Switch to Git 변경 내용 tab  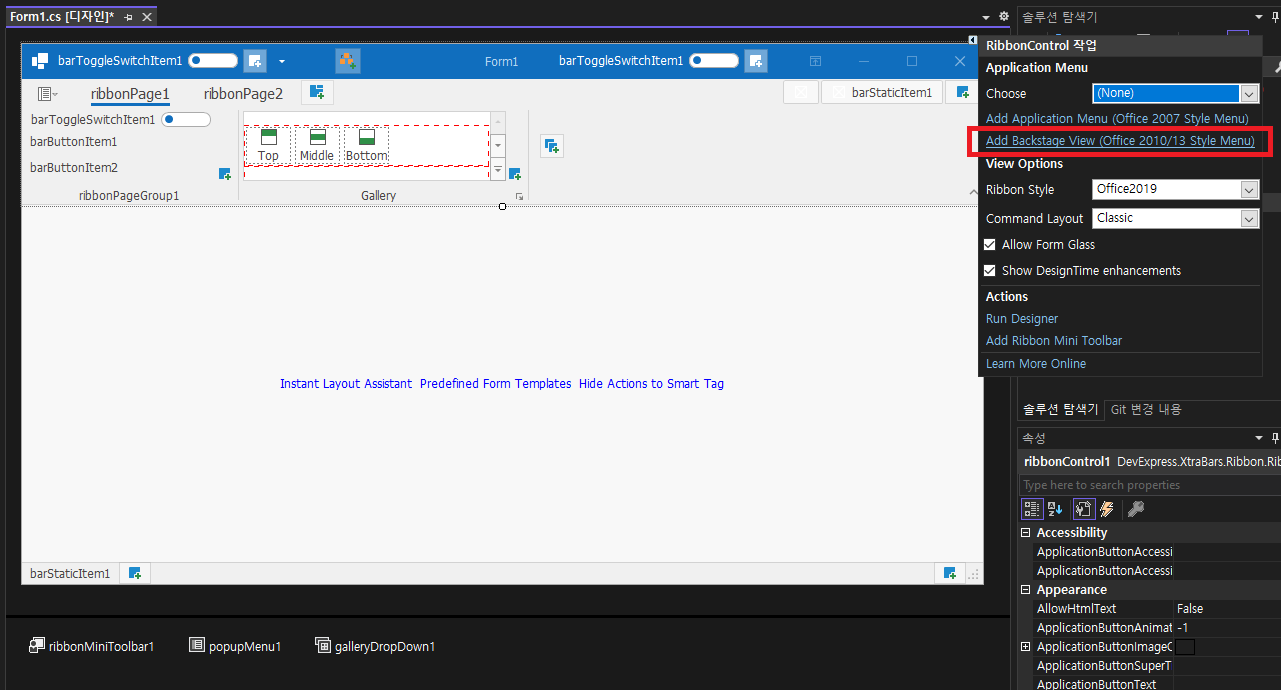click(x=1146, y=409)
